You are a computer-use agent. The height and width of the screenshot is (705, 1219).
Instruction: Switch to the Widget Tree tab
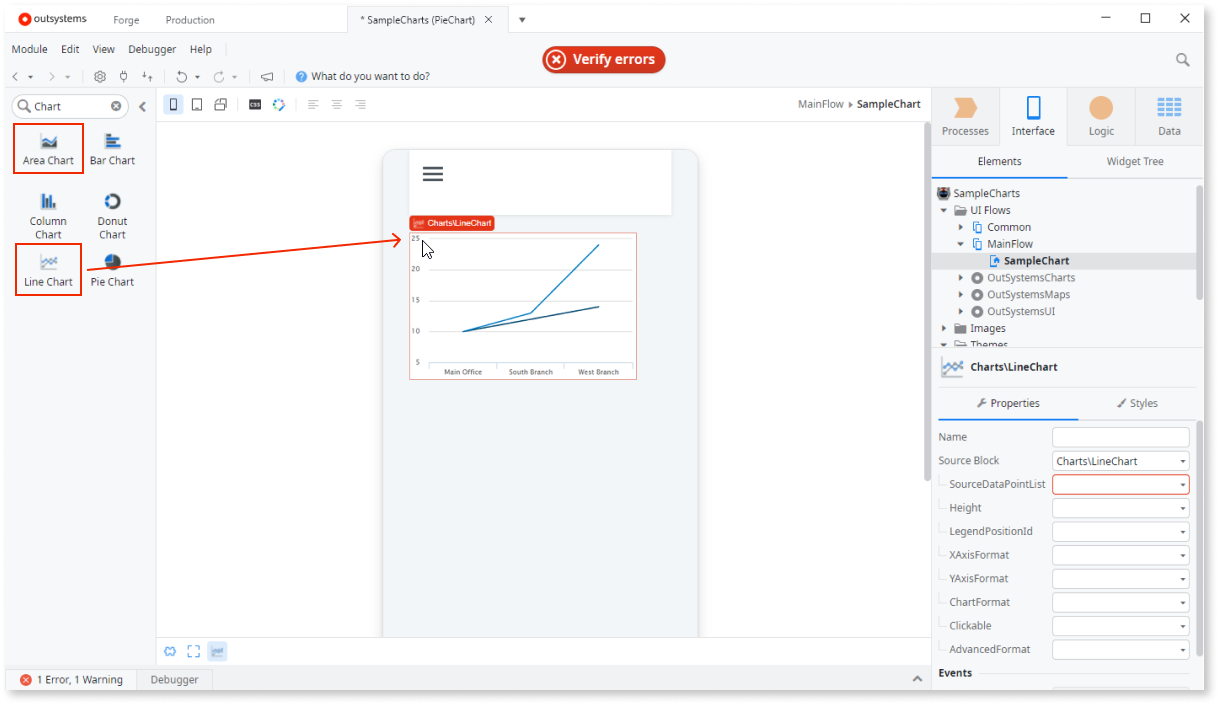[1135, 161]
